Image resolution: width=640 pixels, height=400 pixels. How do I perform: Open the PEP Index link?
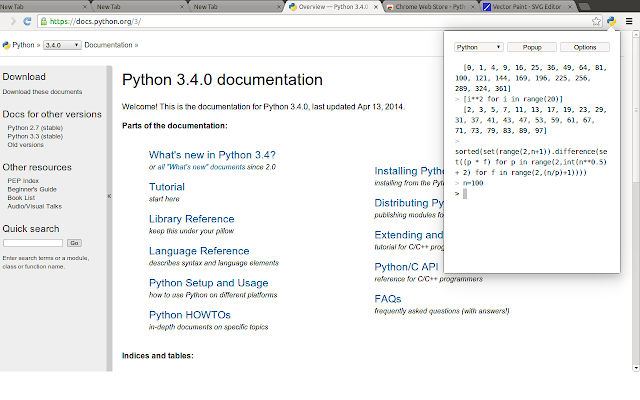[23, 181]
